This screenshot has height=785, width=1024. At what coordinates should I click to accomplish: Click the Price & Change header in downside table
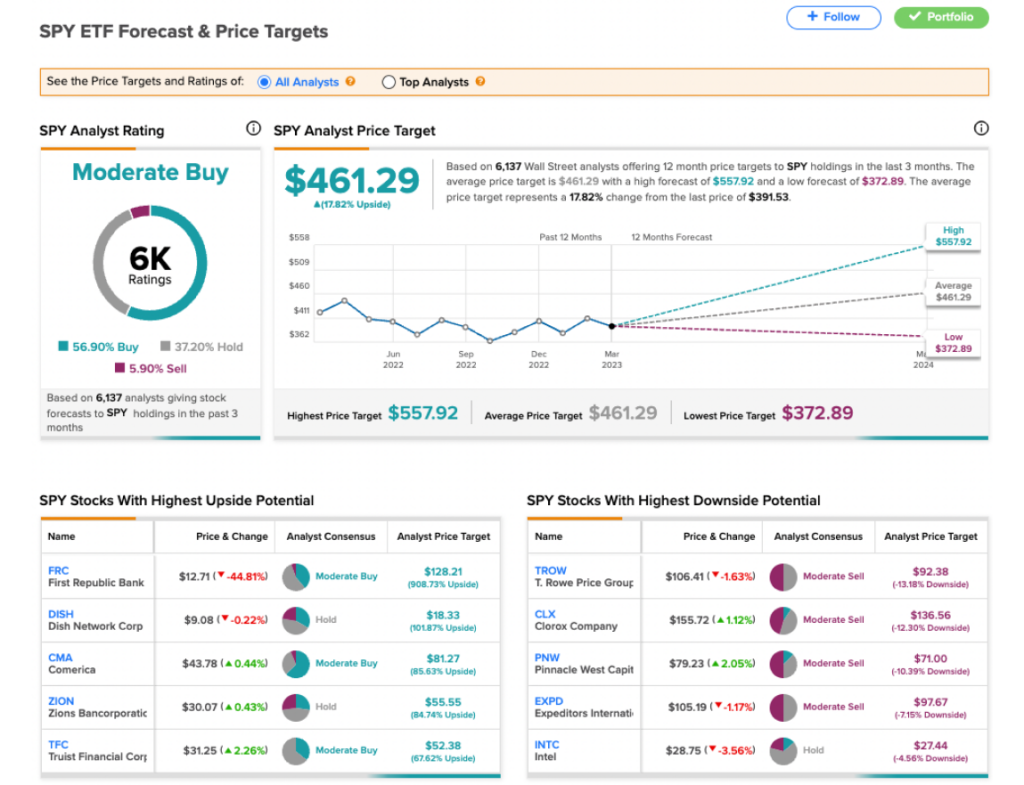(719, 536)
